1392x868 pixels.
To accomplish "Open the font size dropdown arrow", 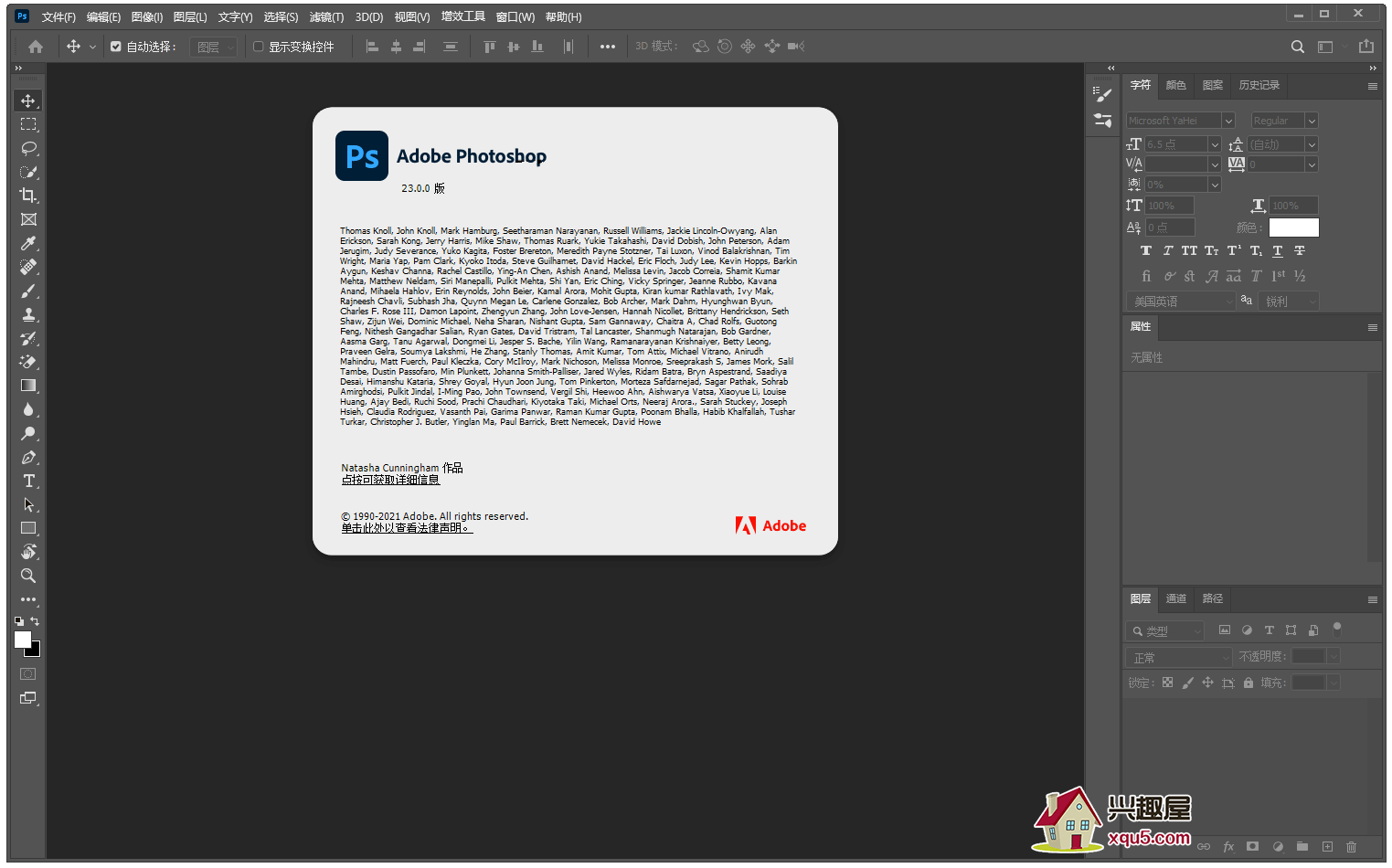I will [1215, 144].
